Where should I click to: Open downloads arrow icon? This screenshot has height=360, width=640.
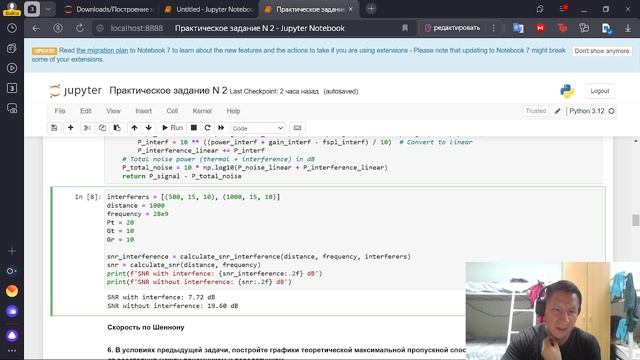coord(628,28)
